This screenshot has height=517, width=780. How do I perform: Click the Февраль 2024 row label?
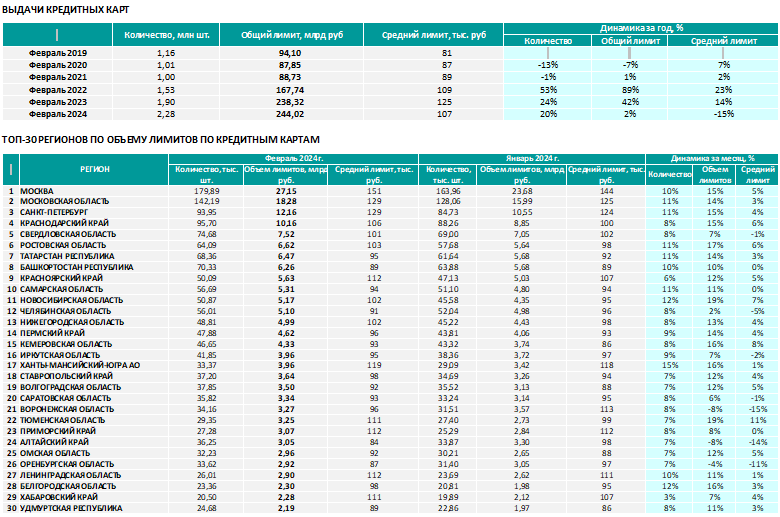coord(58,114)
